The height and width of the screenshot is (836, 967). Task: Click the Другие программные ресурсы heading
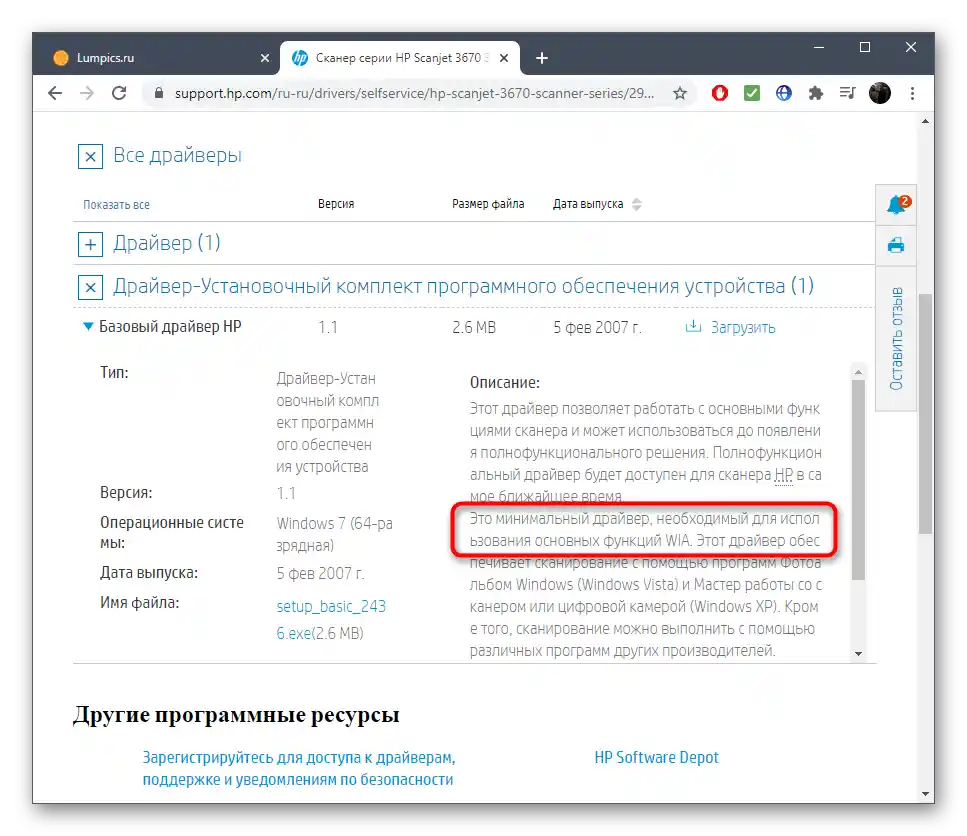pyautogui.click(x=236, y=715)
